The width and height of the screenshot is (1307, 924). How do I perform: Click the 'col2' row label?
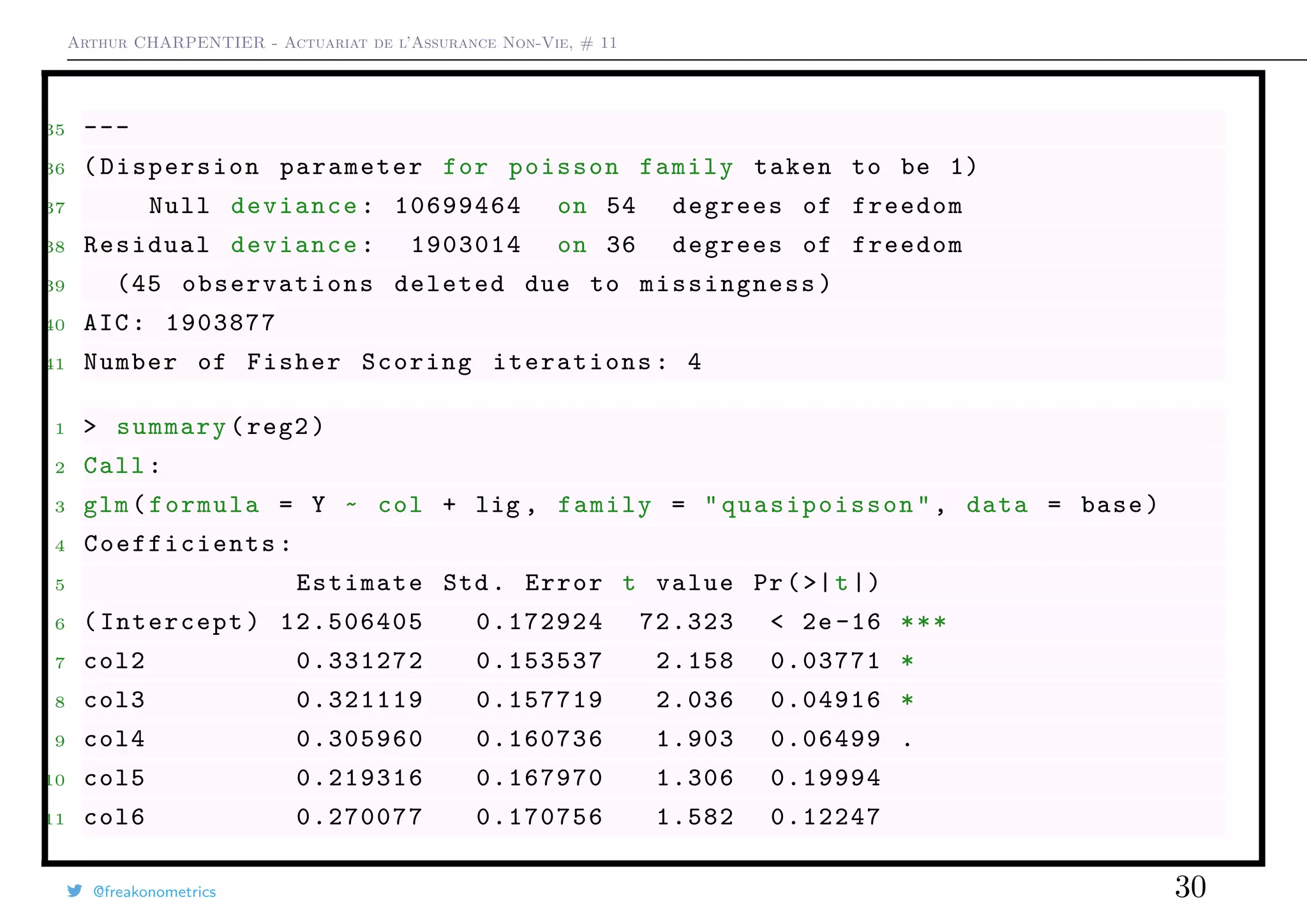coord(115,661)
